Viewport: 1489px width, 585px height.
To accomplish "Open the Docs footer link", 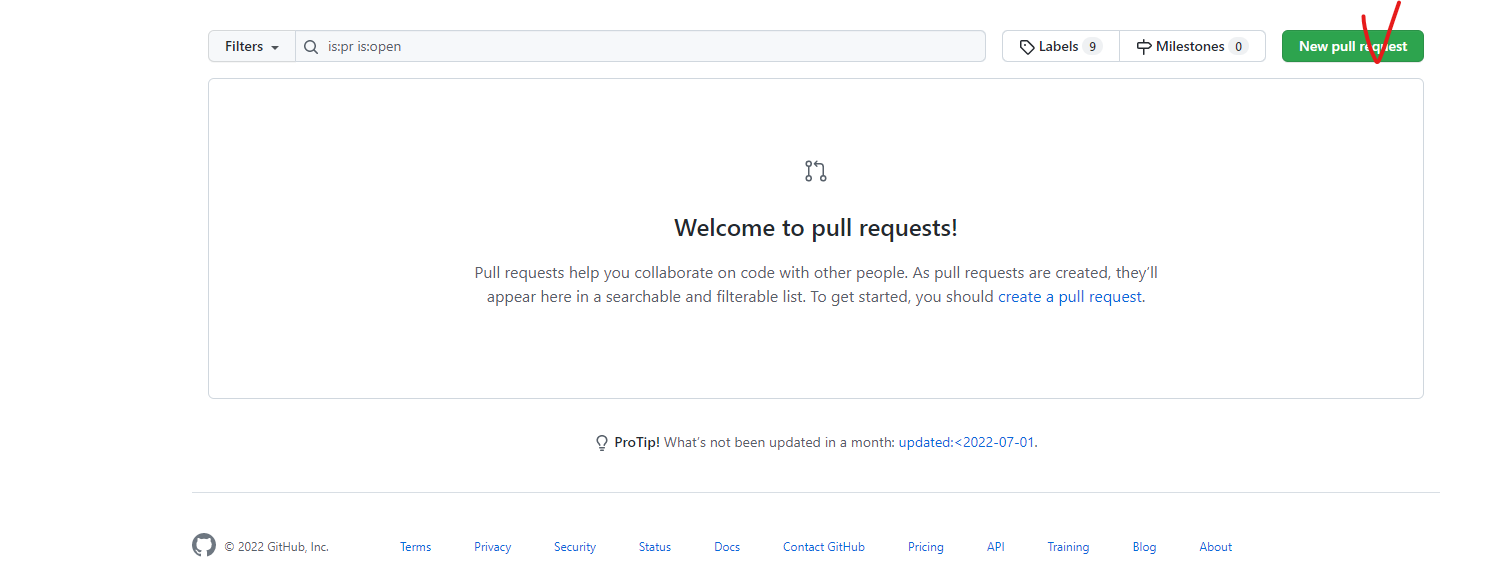I will pyautogui.click(x=727, y=547).
